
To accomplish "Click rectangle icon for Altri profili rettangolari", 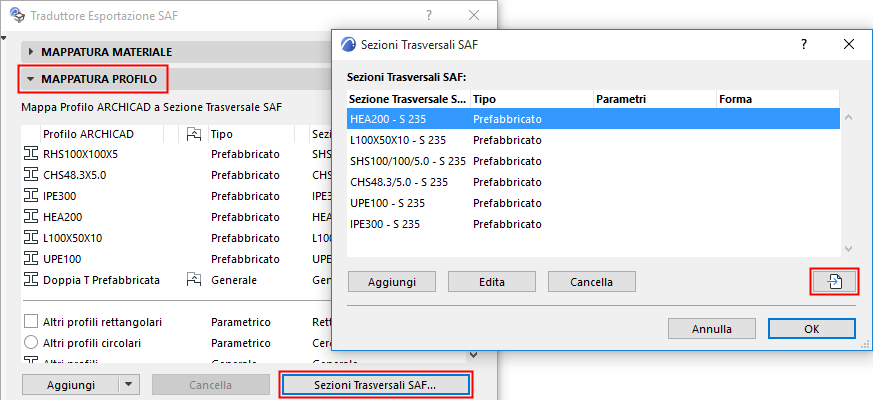I will 31,322.
